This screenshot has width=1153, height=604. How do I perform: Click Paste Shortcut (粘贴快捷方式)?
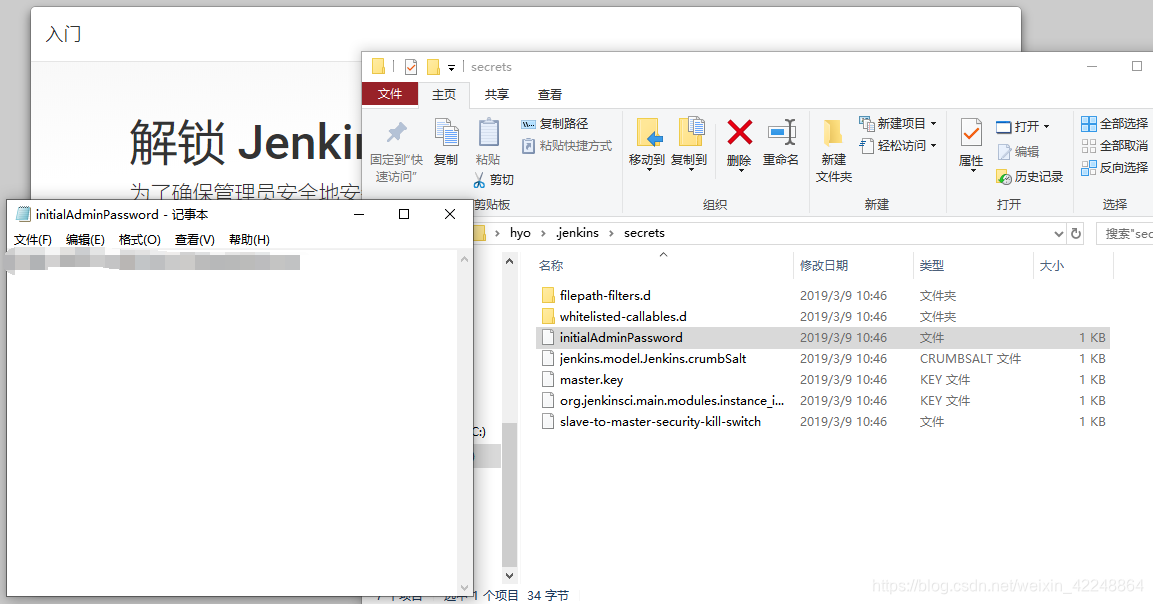pyautogui.click(x=566, y=146)
